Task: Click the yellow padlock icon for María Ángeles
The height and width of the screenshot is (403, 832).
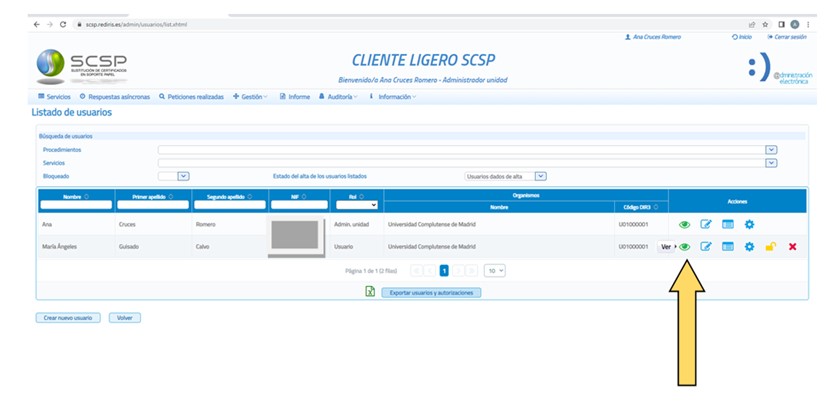Action: click(x=770, y=247)
